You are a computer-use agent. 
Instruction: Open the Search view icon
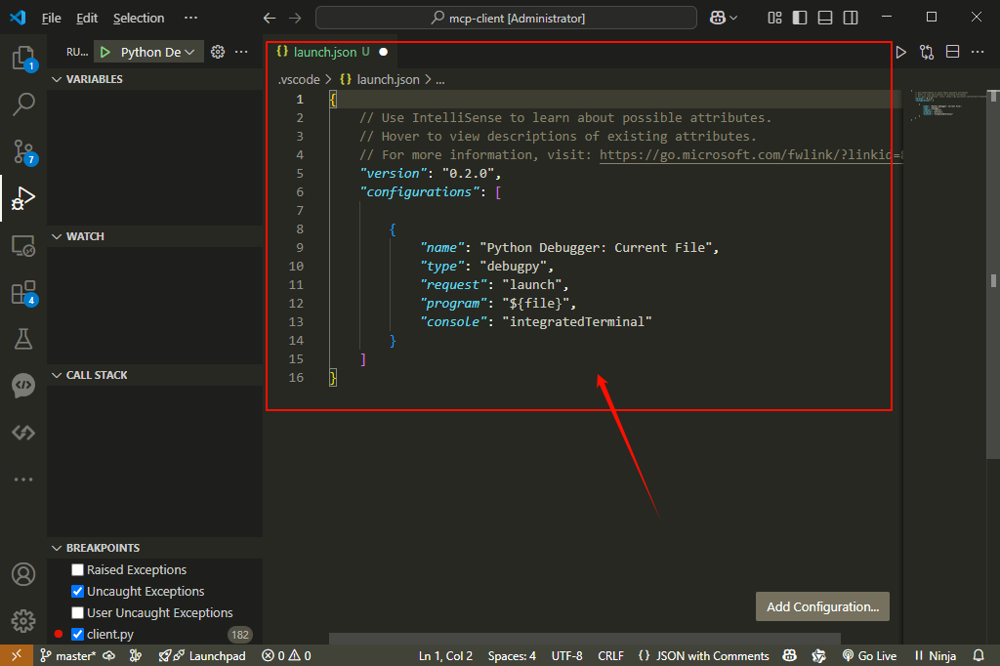(x=23, y=104)
